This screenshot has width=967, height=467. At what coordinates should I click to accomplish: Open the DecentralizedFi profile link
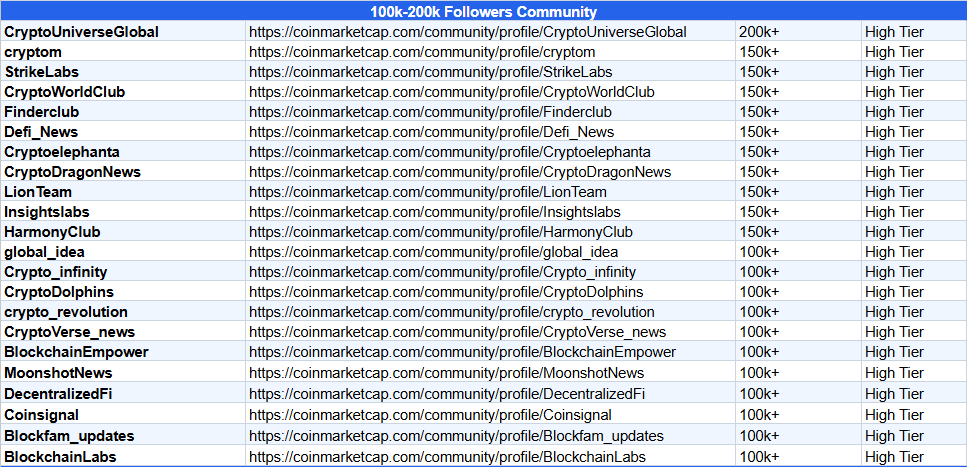[447, 394]
